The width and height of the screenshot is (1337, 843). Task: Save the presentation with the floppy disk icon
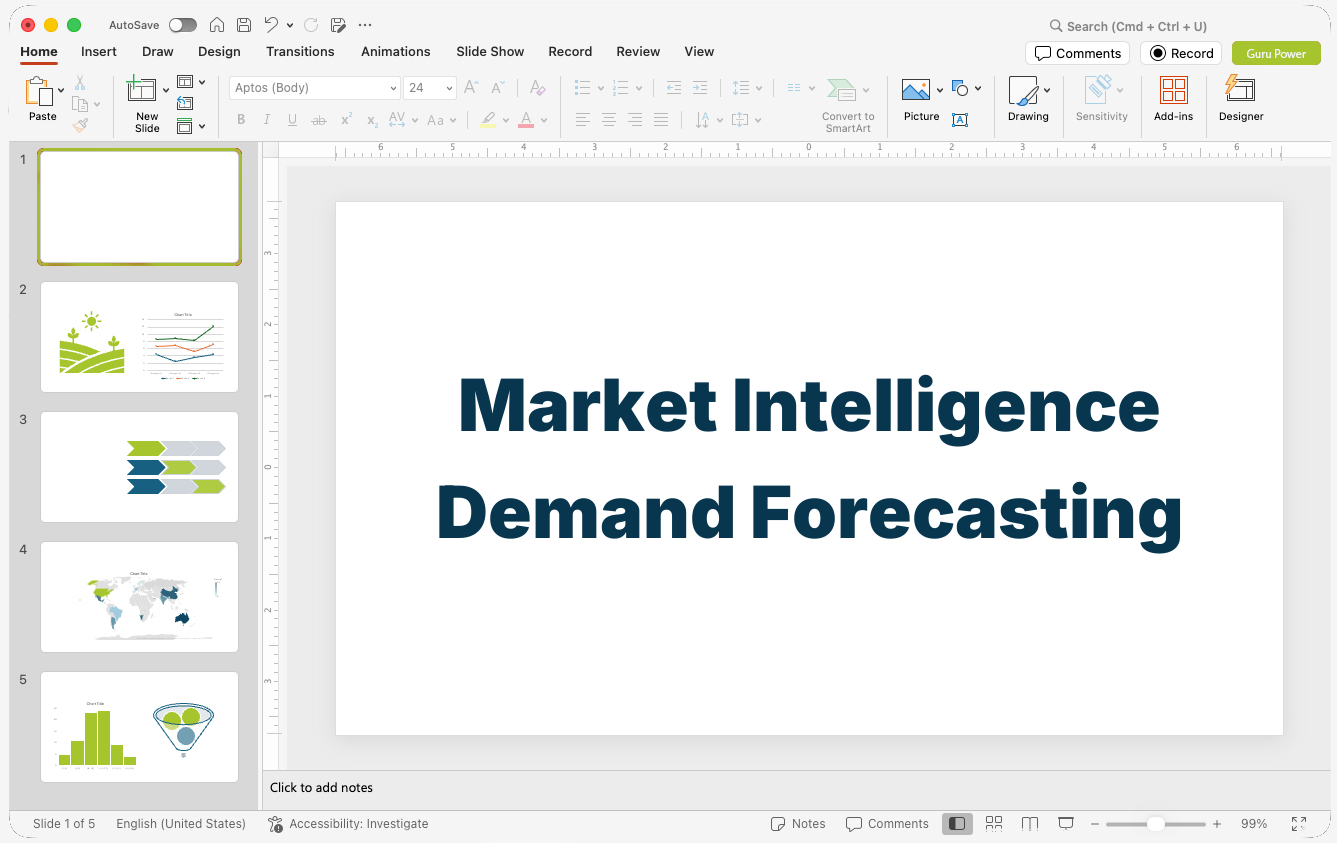click(x=244, y=25)
